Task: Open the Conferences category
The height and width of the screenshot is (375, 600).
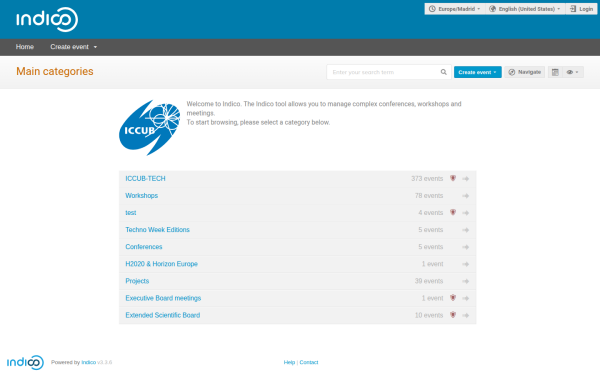Action: click(x=144, y=247)
